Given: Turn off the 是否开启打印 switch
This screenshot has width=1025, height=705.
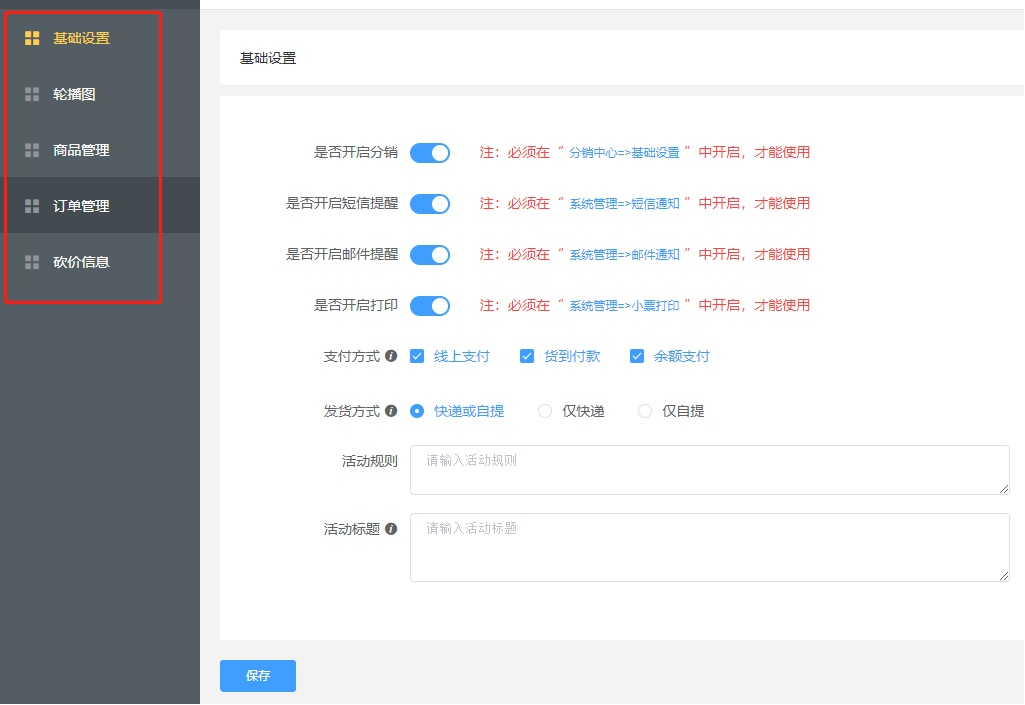Looking at the screenshot, I should click(429, 305).
